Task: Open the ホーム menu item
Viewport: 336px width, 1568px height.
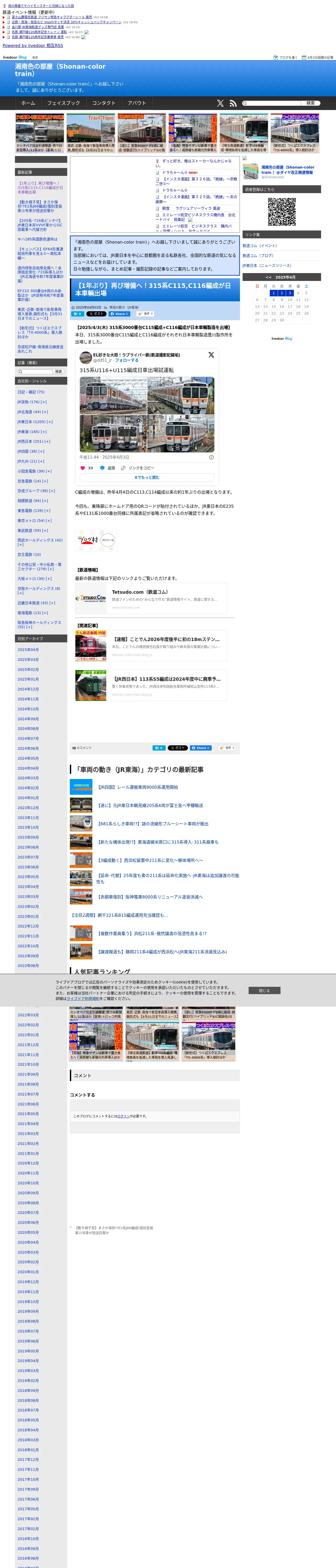Action: [28, 103]
